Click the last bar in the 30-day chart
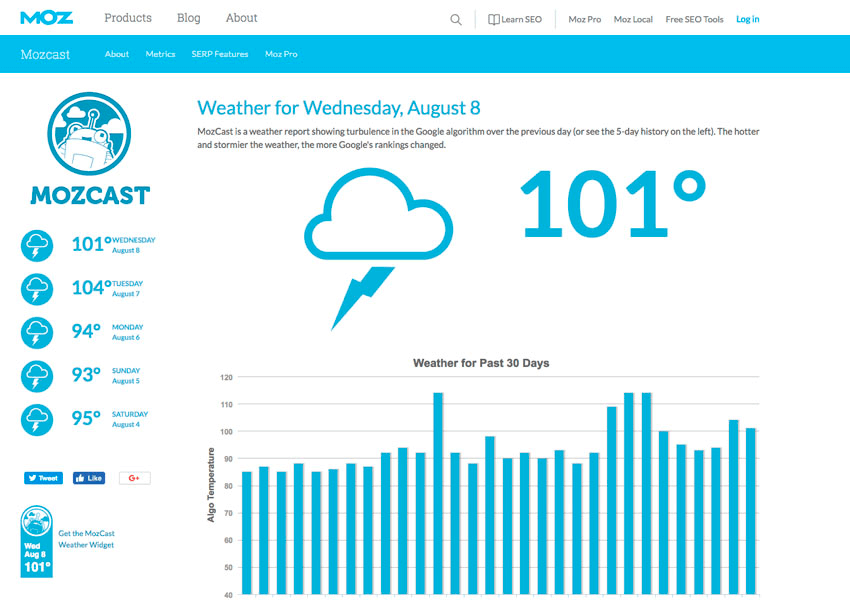The height and width of the screenshot is (611, 850). 751,511
